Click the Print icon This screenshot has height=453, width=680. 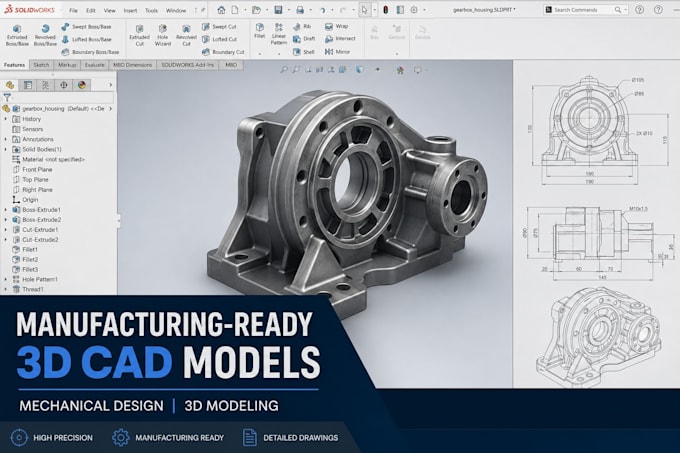[300, 10]
